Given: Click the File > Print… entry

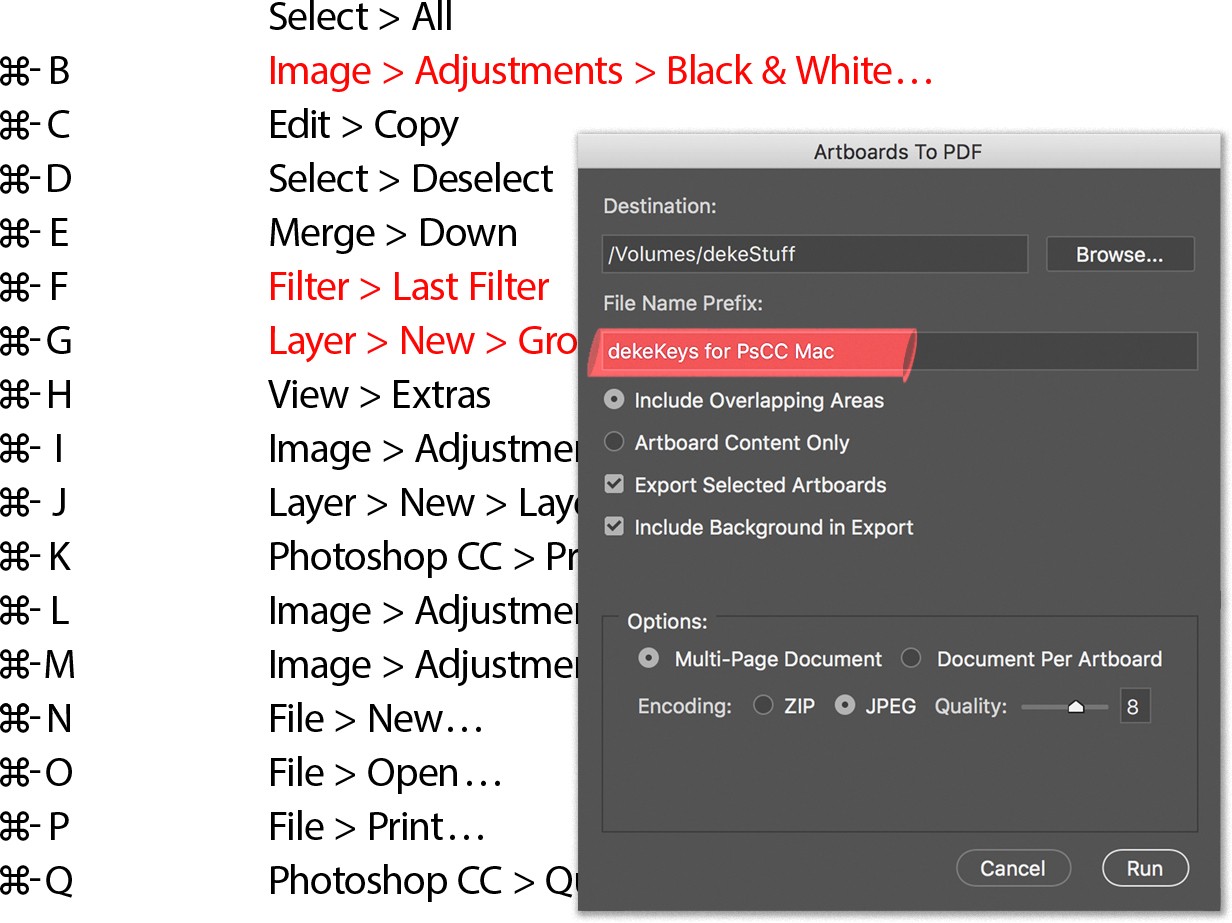Looking at the screenshot, I should (376, 827).
